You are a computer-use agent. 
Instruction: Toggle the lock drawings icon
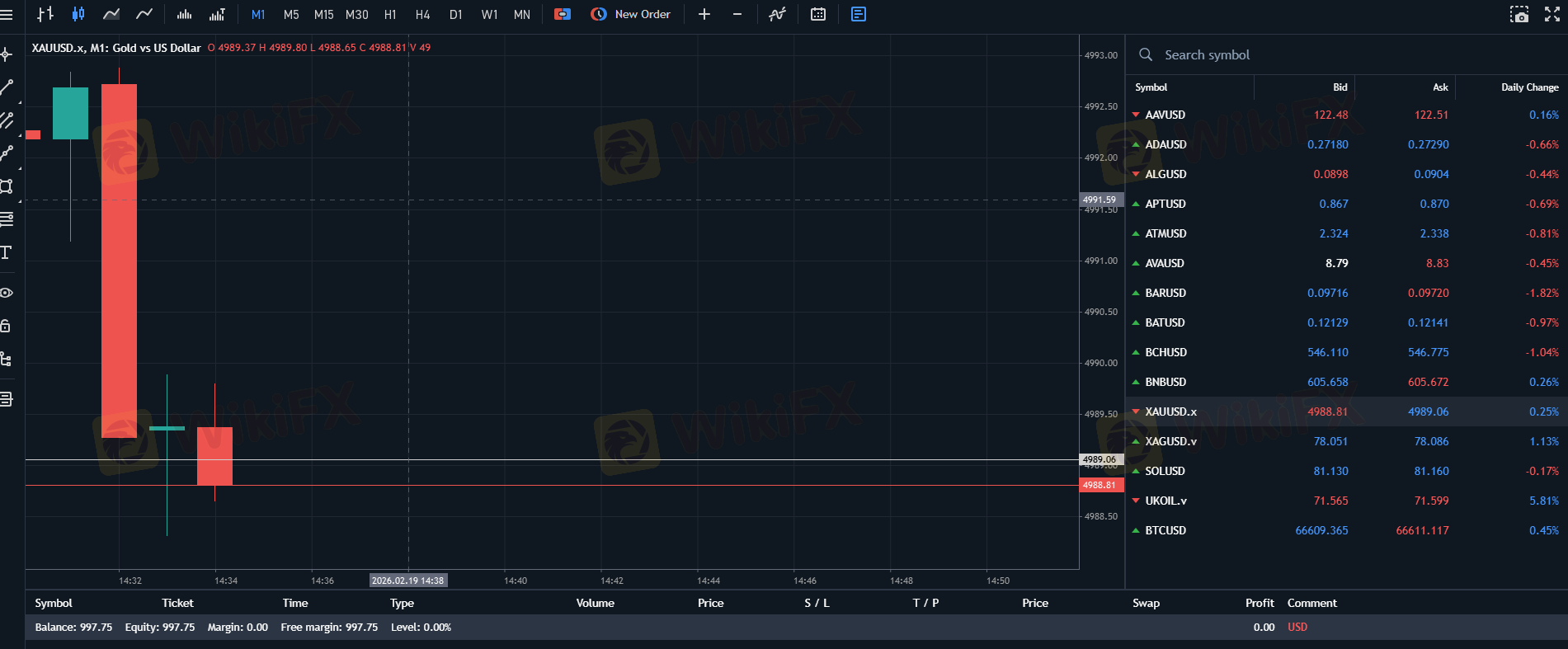pos(7,326)
